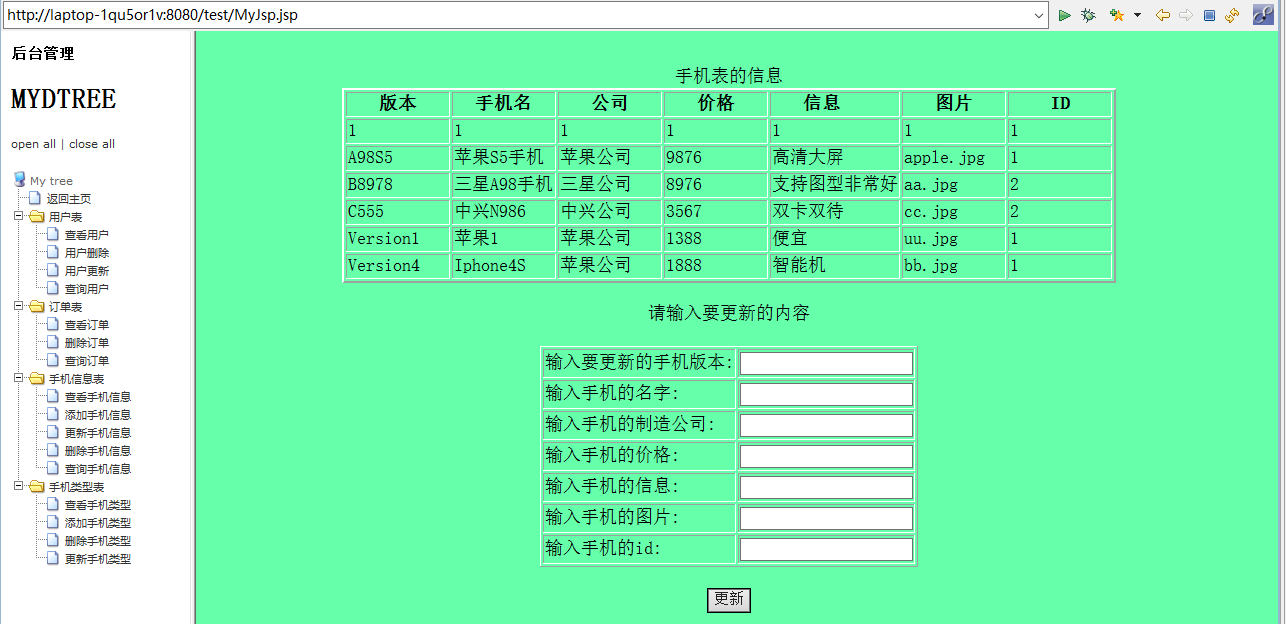Open the 更新手机信息 tree link

pos(98,433)
